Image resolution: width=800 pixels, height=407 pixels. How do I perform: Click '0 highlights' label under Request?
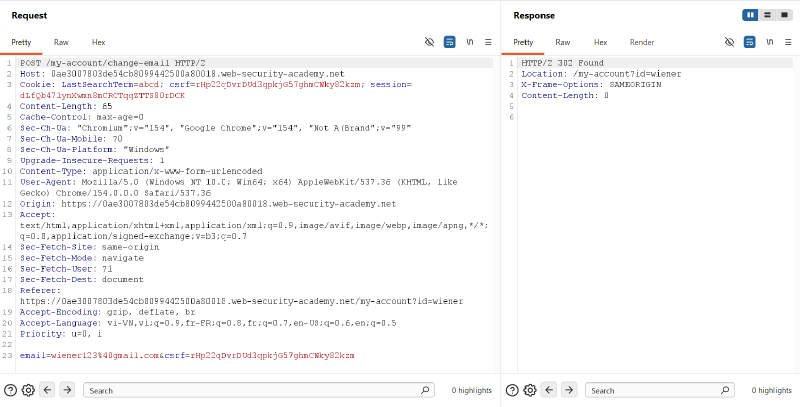click(x=471, y=391)
